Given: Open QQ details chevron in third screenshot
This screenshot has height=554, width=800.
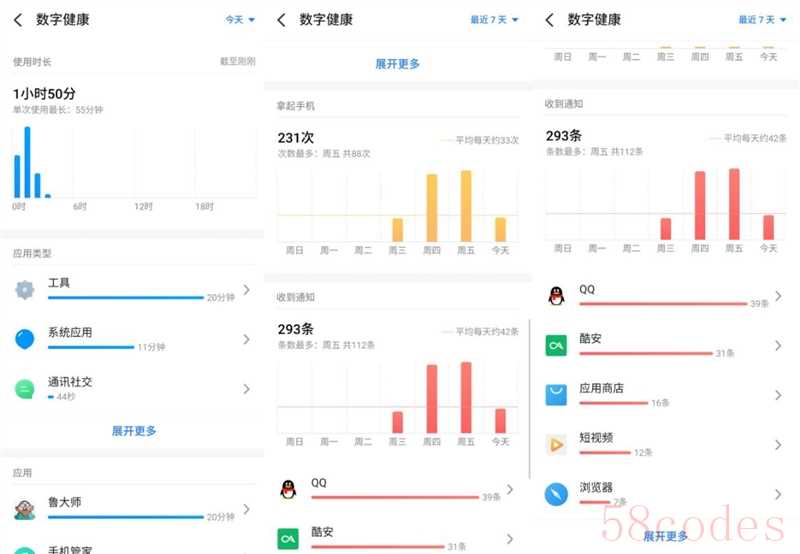Looking at the screenshot, I should point(779,296).
